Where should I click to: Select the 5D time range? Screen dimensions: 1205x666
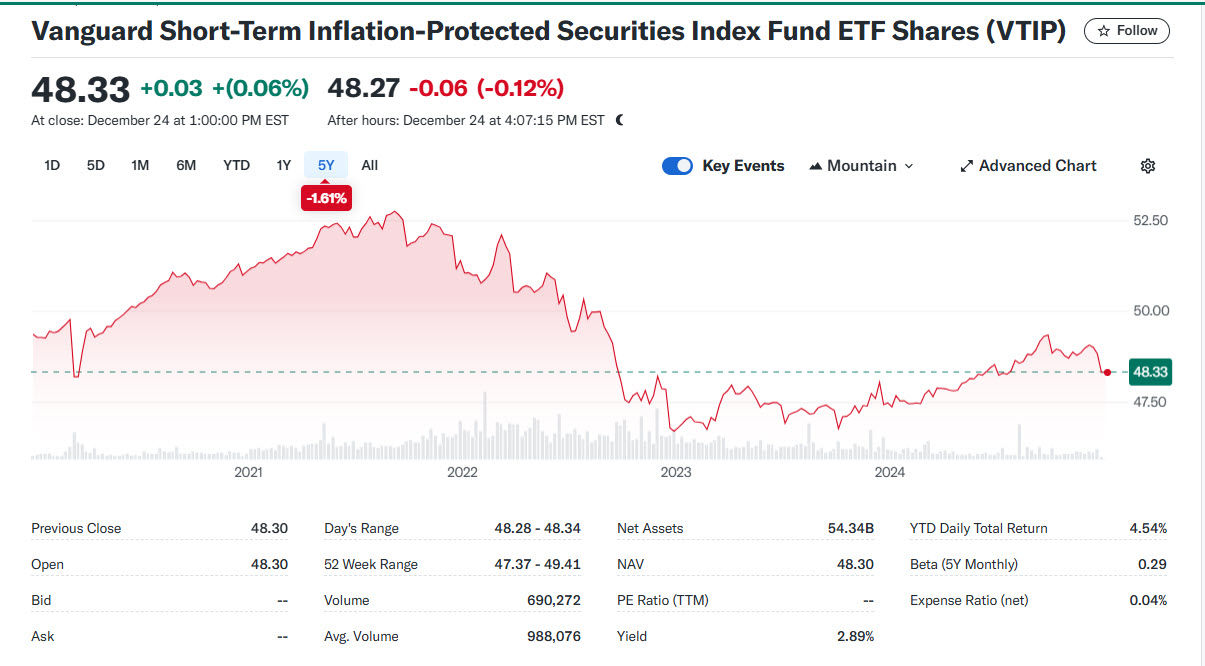tap(95, 165)
